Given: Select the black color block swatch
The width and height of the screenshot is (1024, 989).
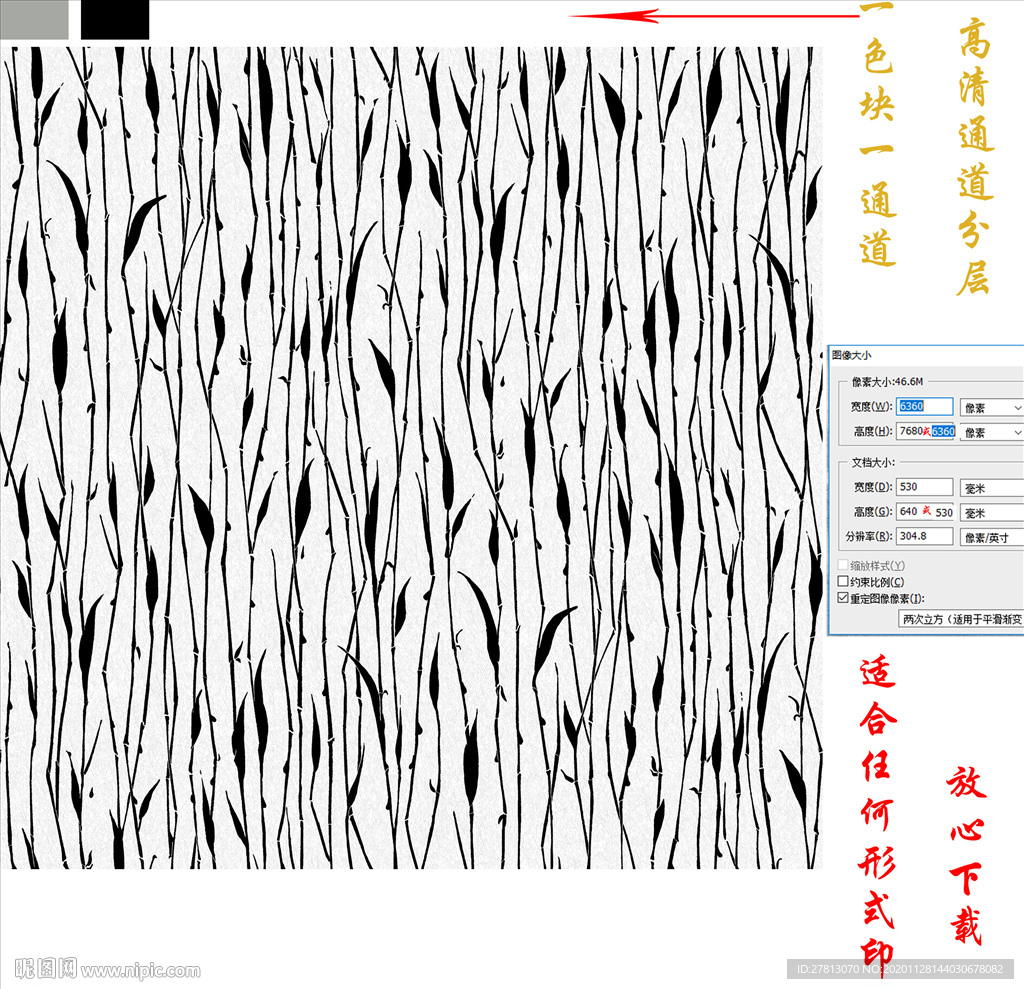Looking at the screenshot, I should [x=115, y=20].
